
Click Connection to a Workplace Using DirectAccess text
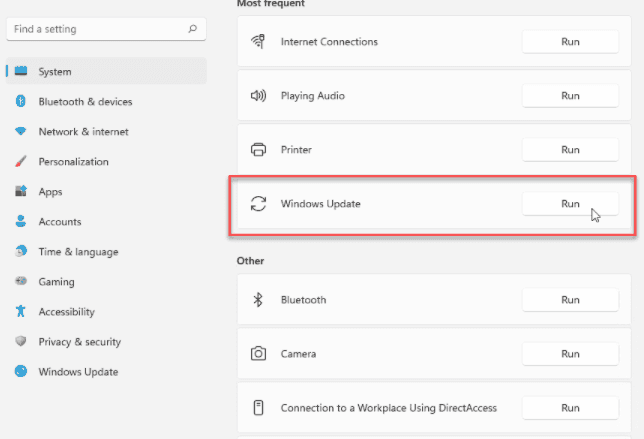[x=389, y=408]
